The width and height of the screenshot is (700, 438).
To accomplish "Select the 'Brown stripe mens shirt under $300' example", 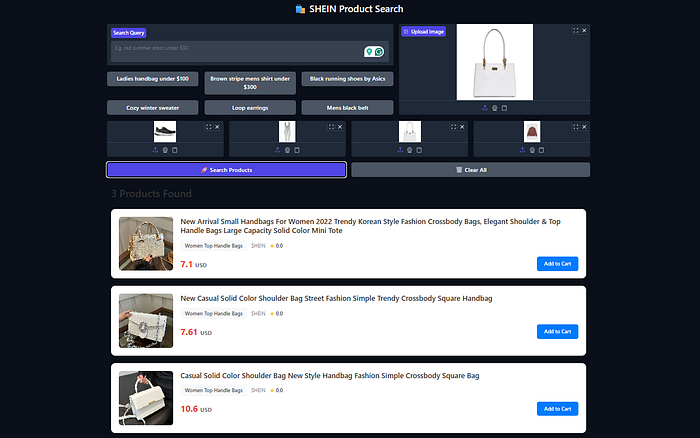I will (250, 83).
